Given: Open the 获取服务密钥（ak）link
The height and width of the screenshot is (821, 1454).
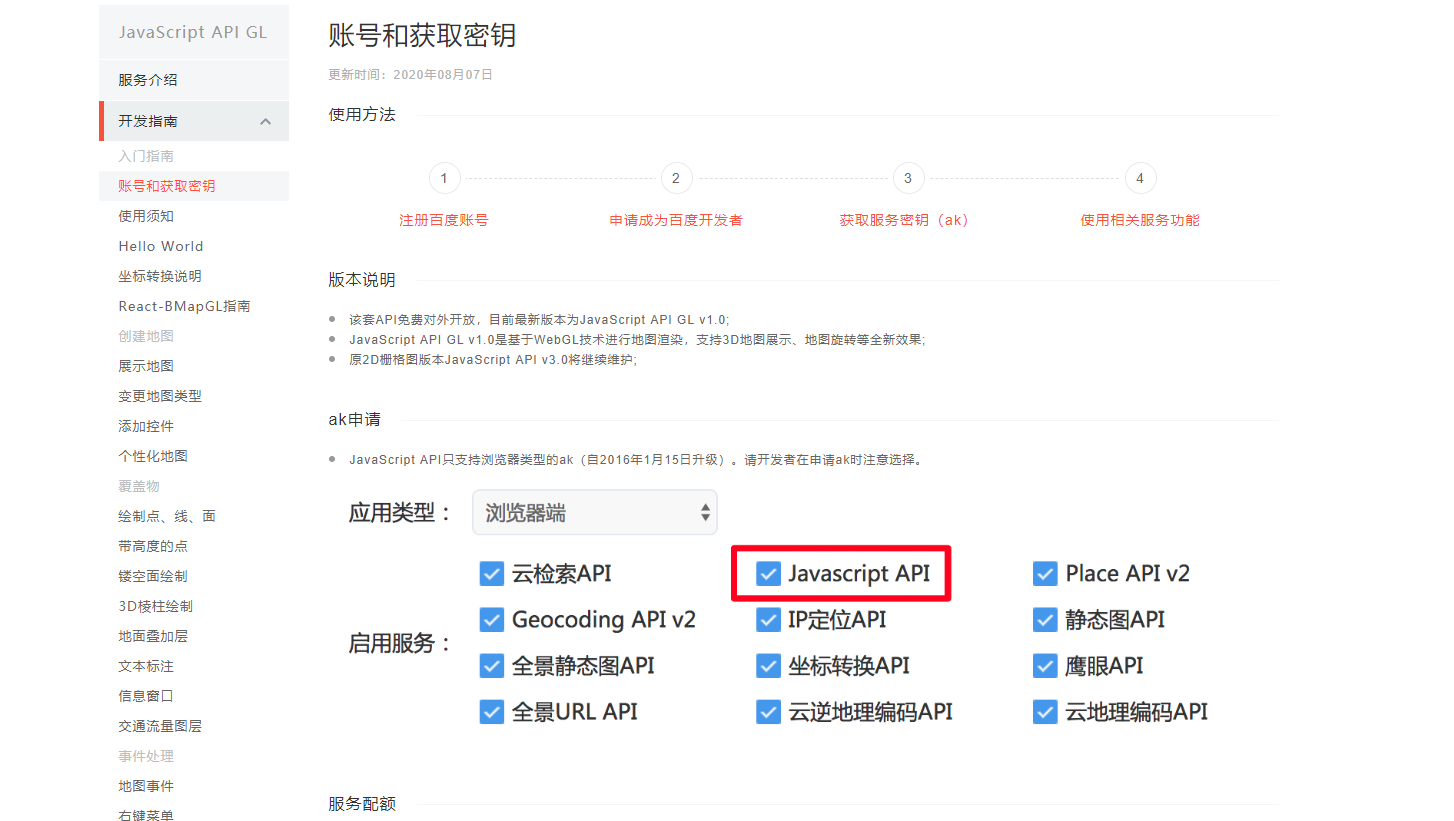Looking at the screenshot, I should click(905, 220).
